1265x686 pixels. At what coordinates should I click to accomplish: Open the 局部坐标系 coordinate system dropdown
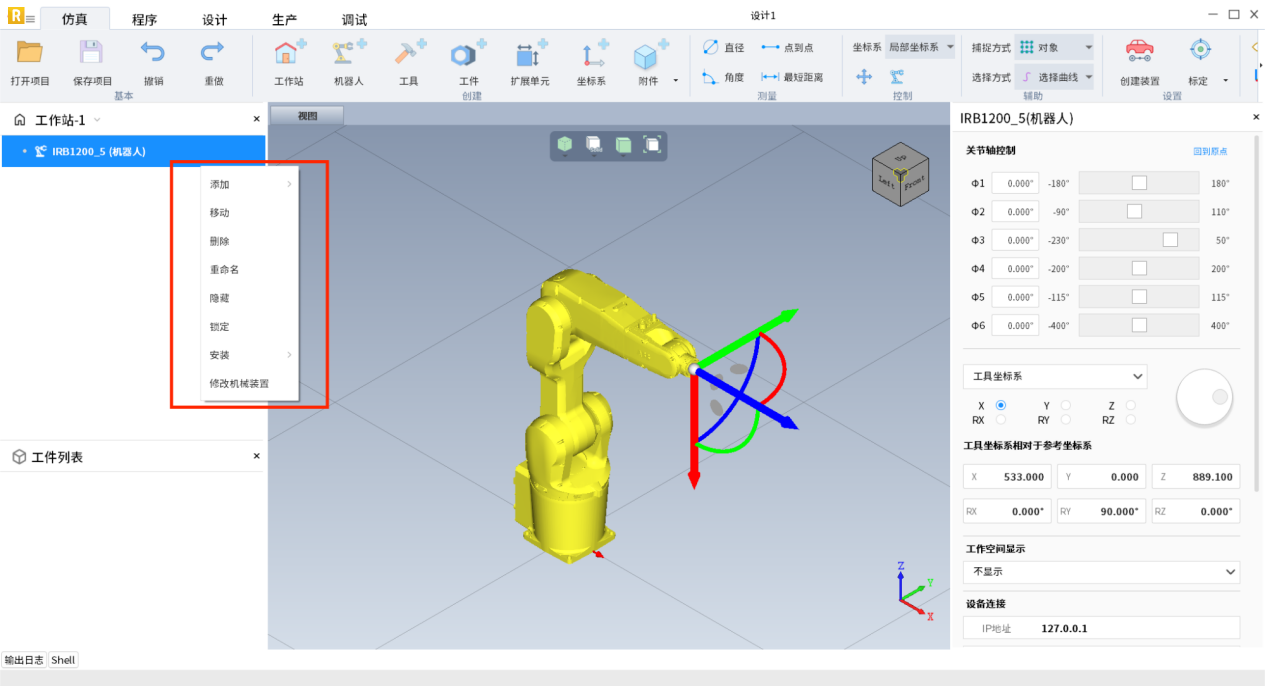point(920,47)
